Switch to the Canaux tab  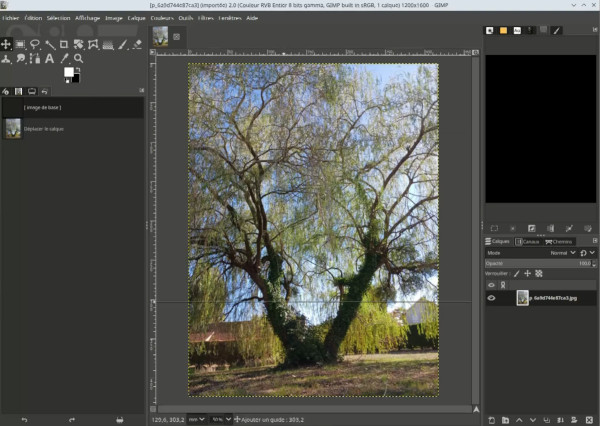527,242
